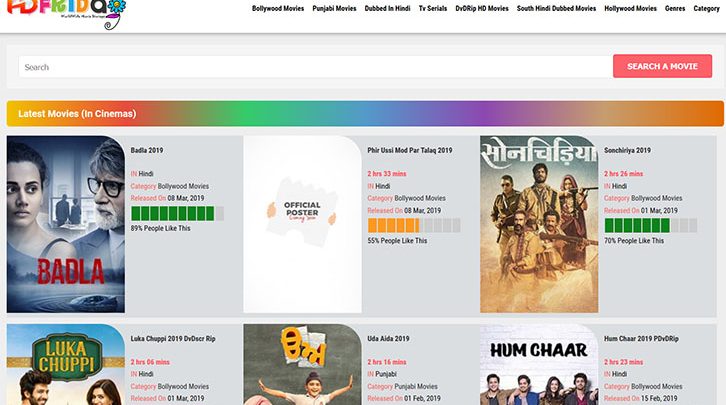
Task: Click '70% People Like This' text
Action: click(x=634, y=241)
